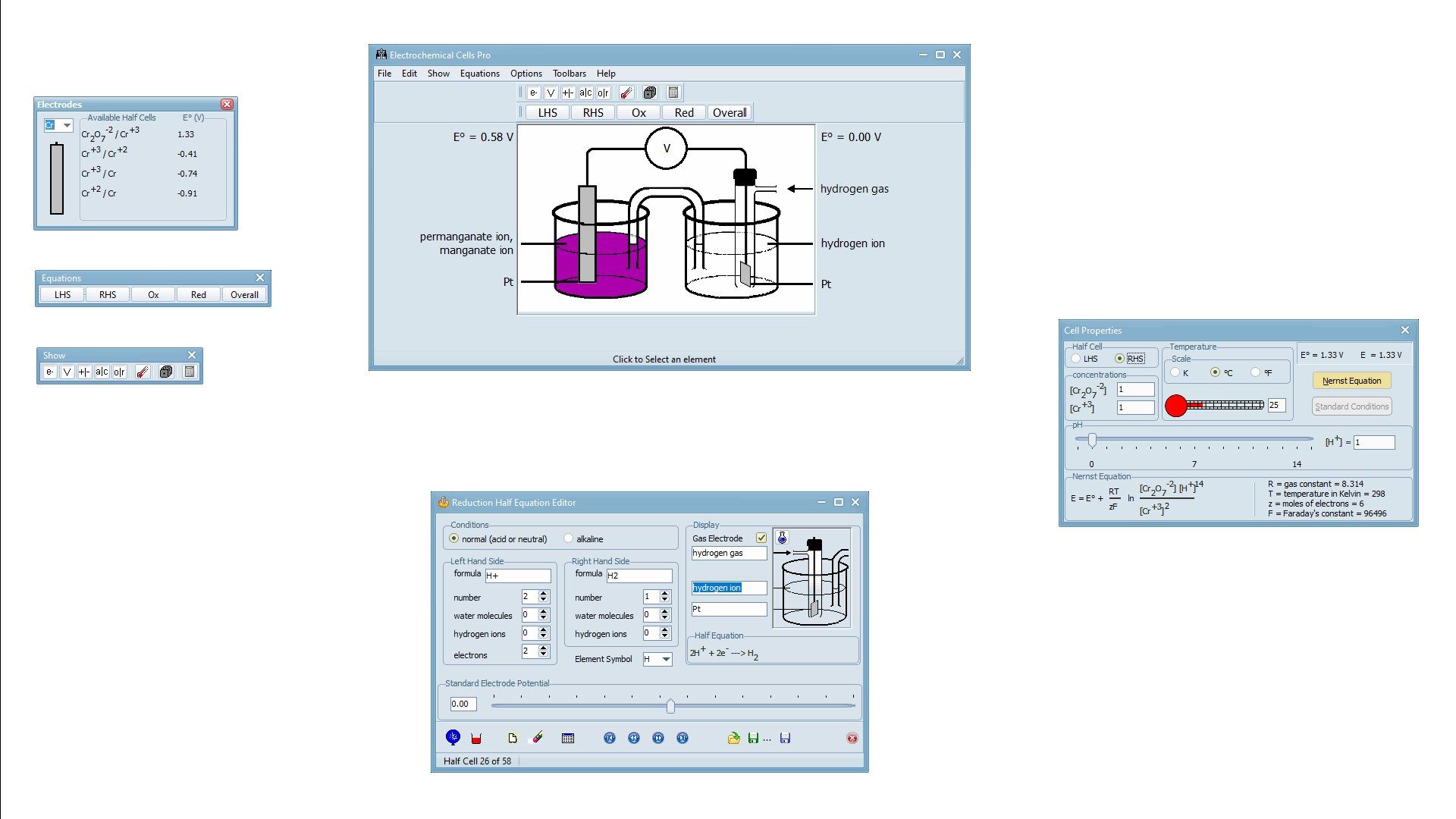This screenshot has width=1456, height=819.
Task: Toggle the Gas Electrode checkbox
Action: click(762, 538)
